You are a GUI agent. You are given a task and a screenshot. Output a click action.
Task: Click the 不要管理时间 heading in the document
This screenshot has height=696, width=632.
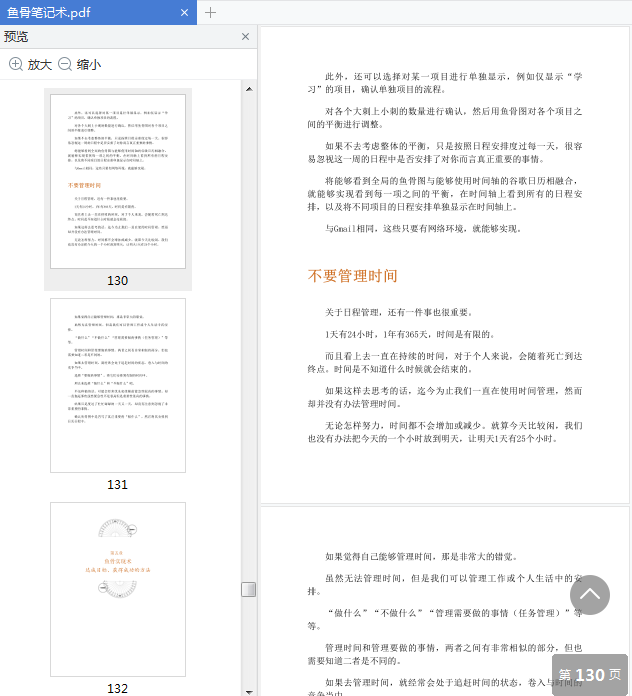coord(352,276)
